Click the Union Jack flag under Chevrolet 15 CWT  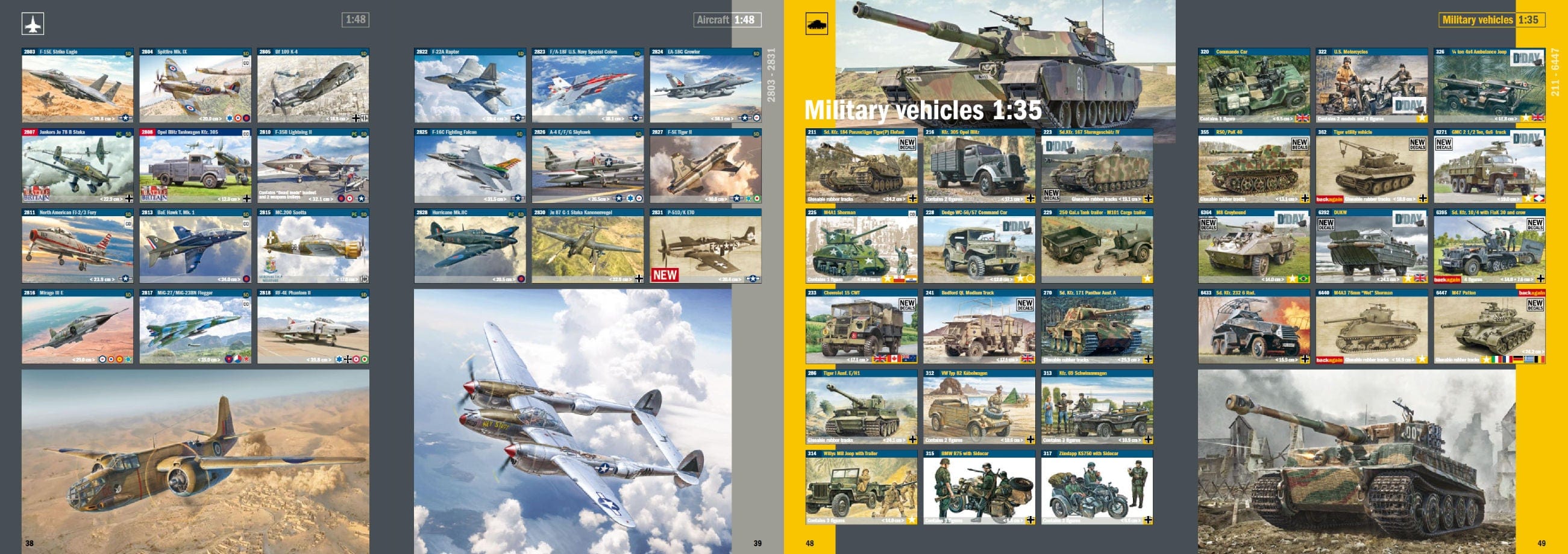pos(880,359)
